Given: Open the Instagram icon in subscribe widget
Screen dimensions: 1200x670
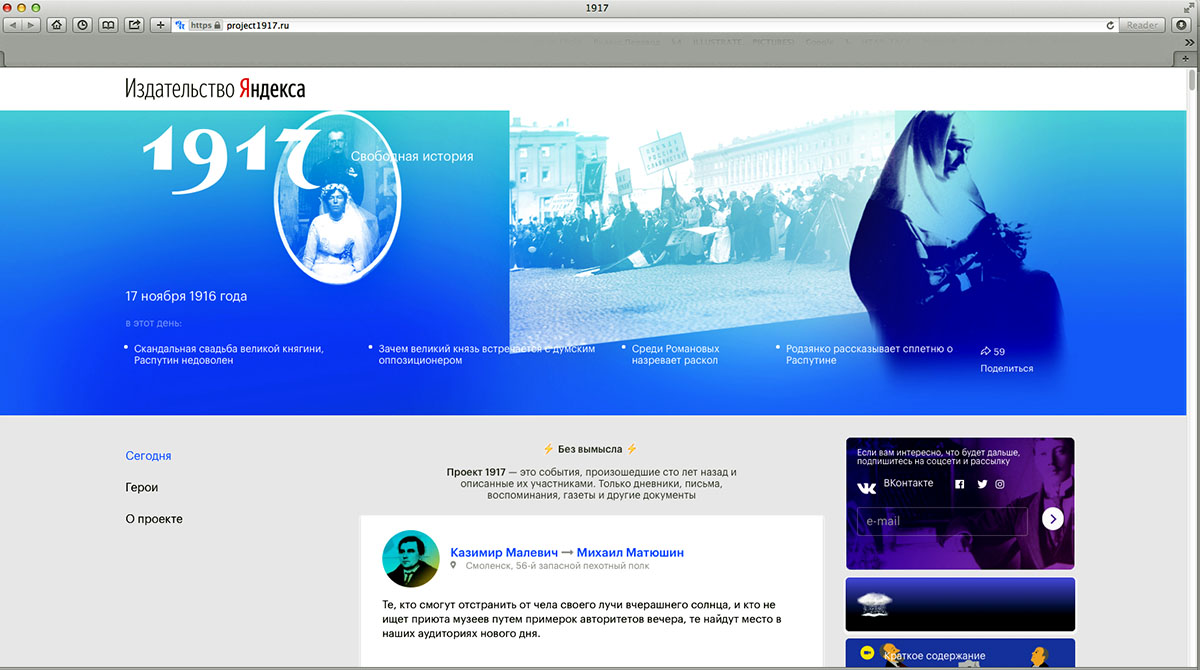Looking at the screenshot, I should [x=1000, y=484].
